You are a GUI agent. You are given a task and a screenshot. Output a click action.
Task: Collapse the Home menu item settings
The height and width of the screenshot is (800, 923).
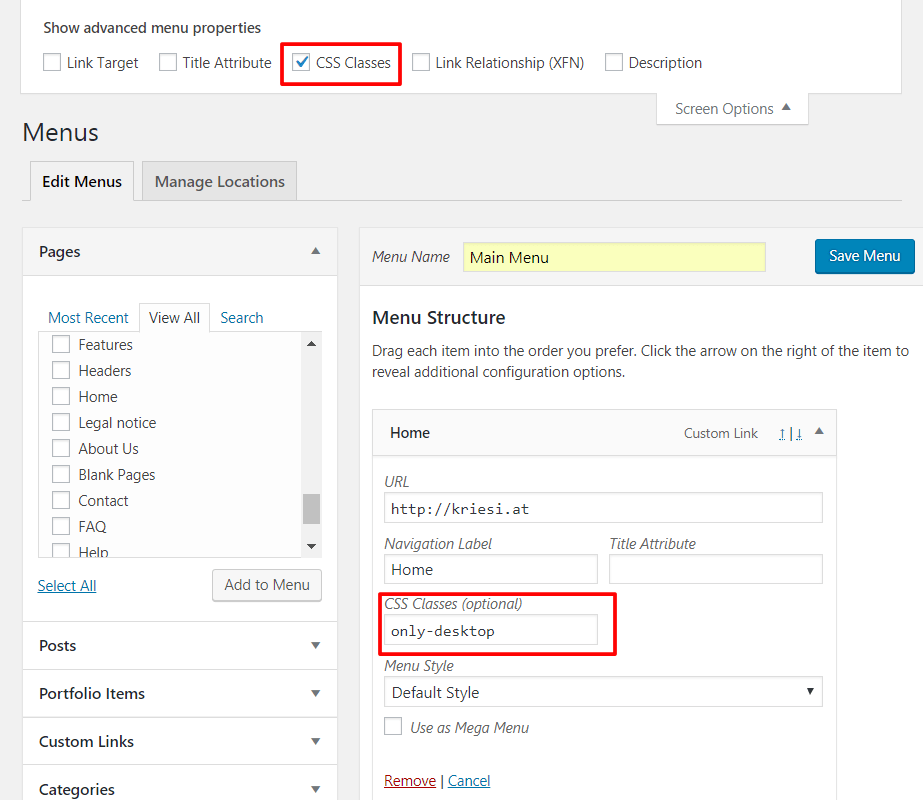[819, 432]
